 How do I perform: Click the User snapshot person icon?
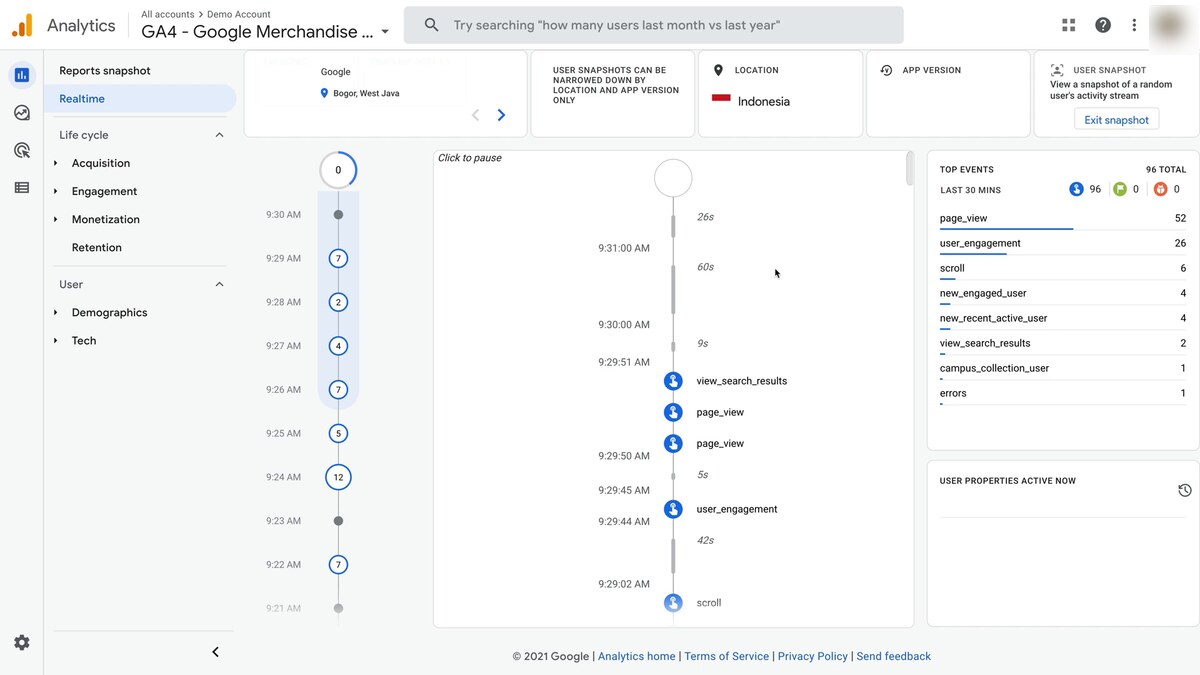(x=1057, y=70)
